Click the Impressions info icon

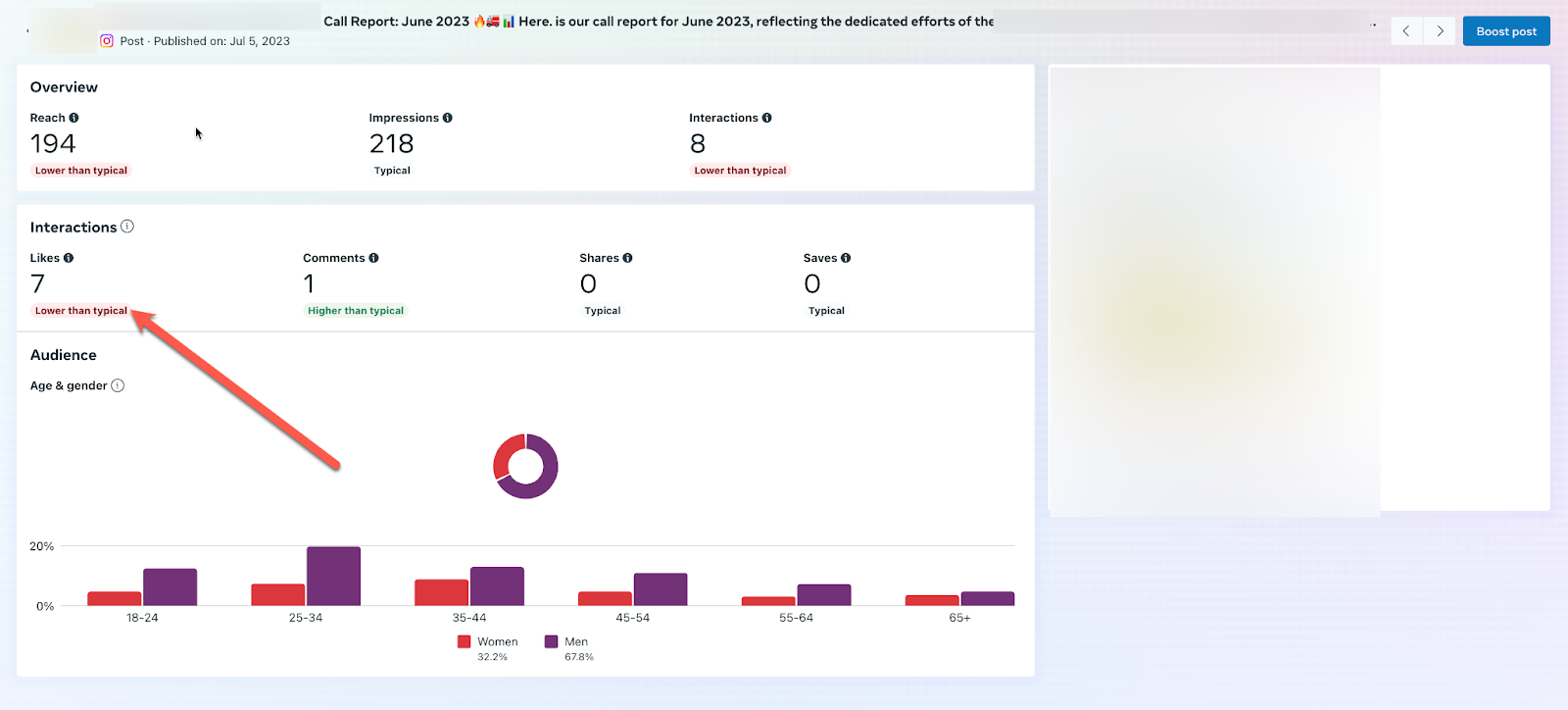pos(448,118)
